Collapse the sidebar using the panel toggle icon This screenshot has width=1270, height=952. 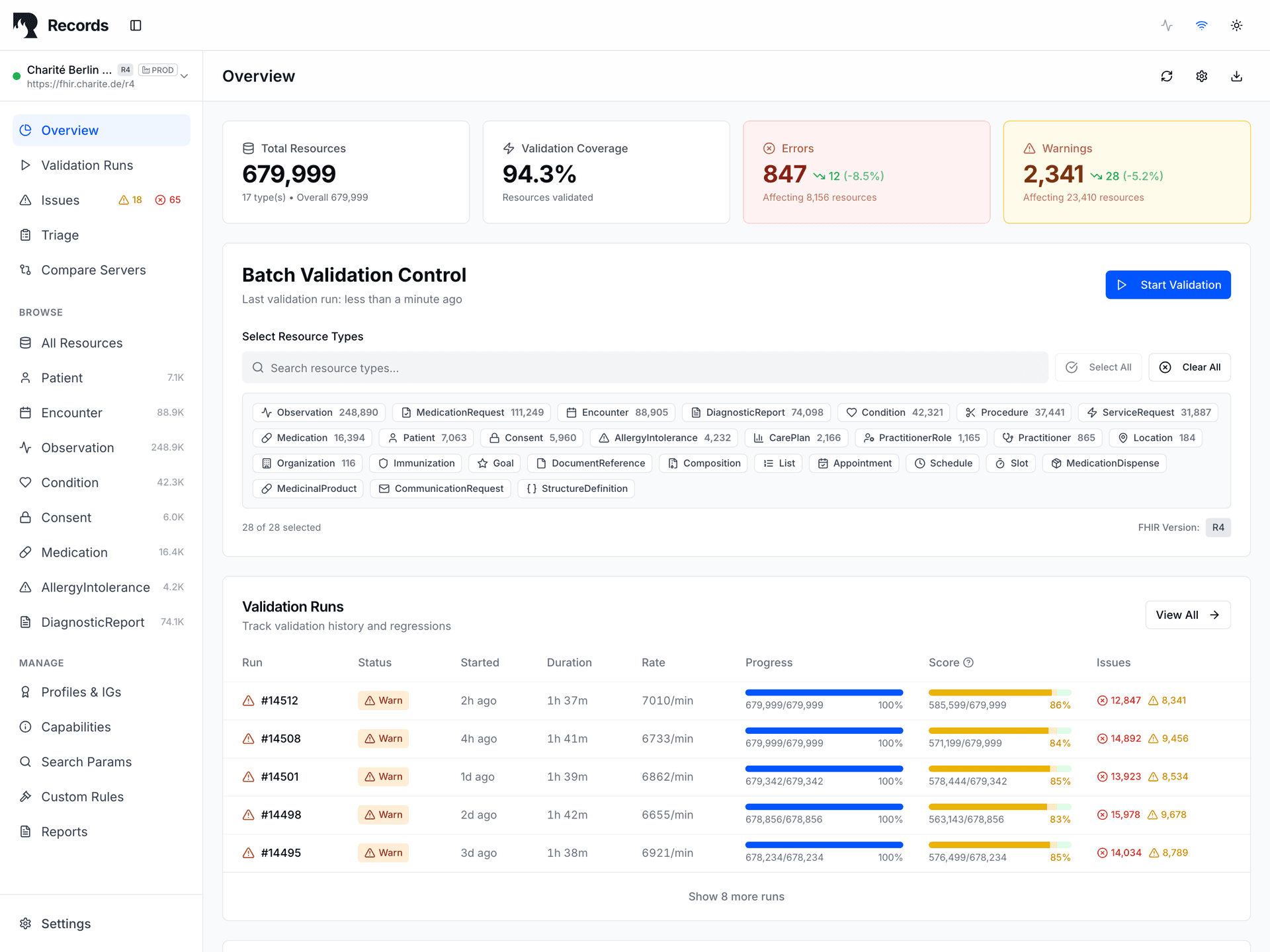(136, 24)
